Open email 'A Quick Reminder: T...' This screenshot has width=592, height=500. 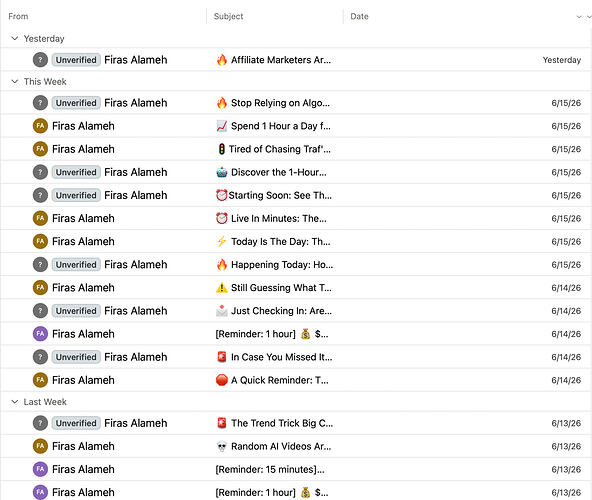(296, 380)
